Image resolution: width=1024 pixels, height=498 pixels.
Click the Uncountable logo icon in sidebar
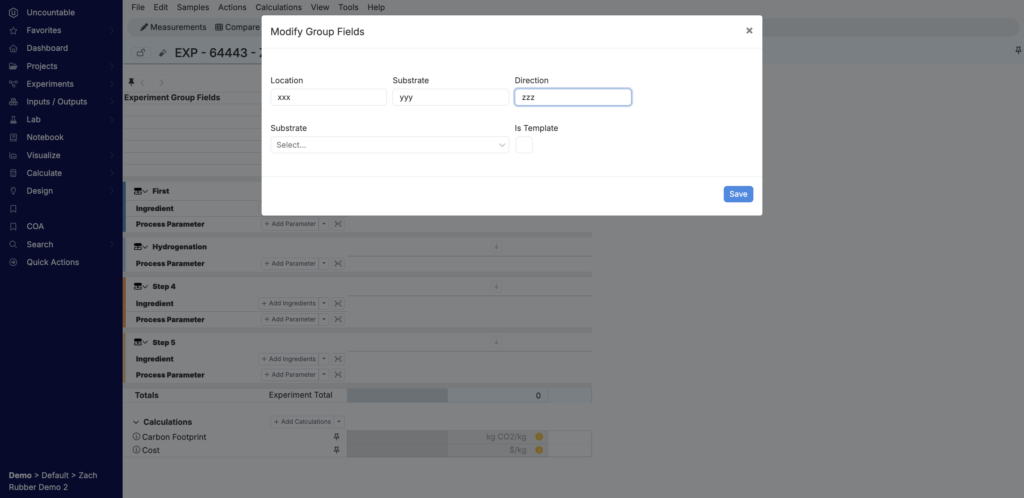coord(13,12)
